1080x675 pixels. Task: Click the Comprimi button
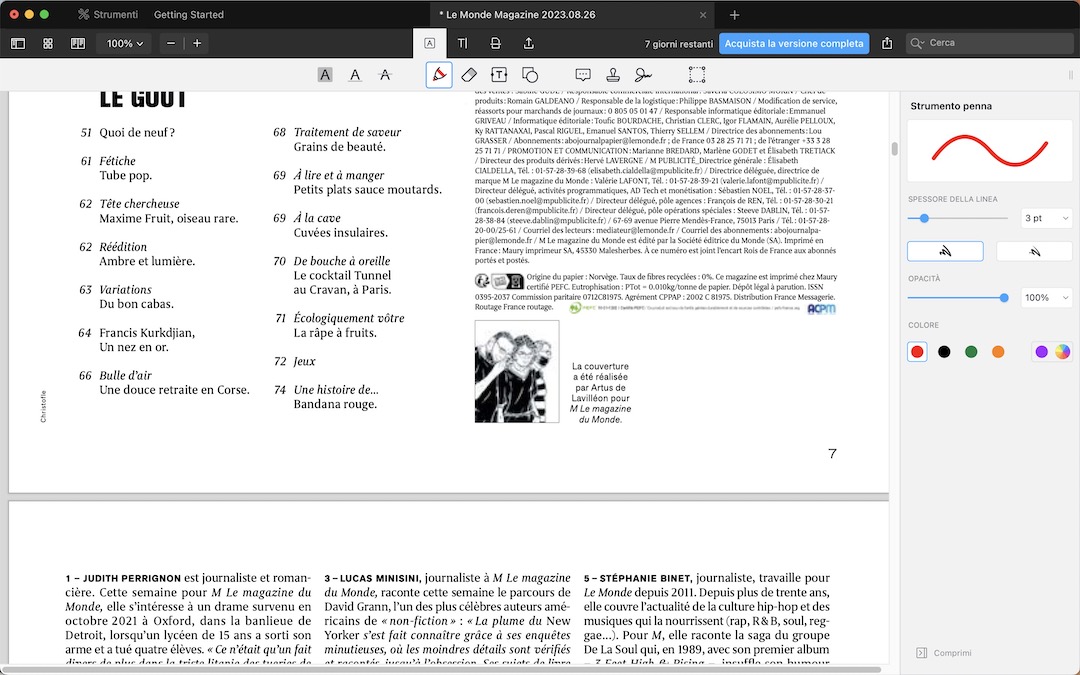point(943,653)
